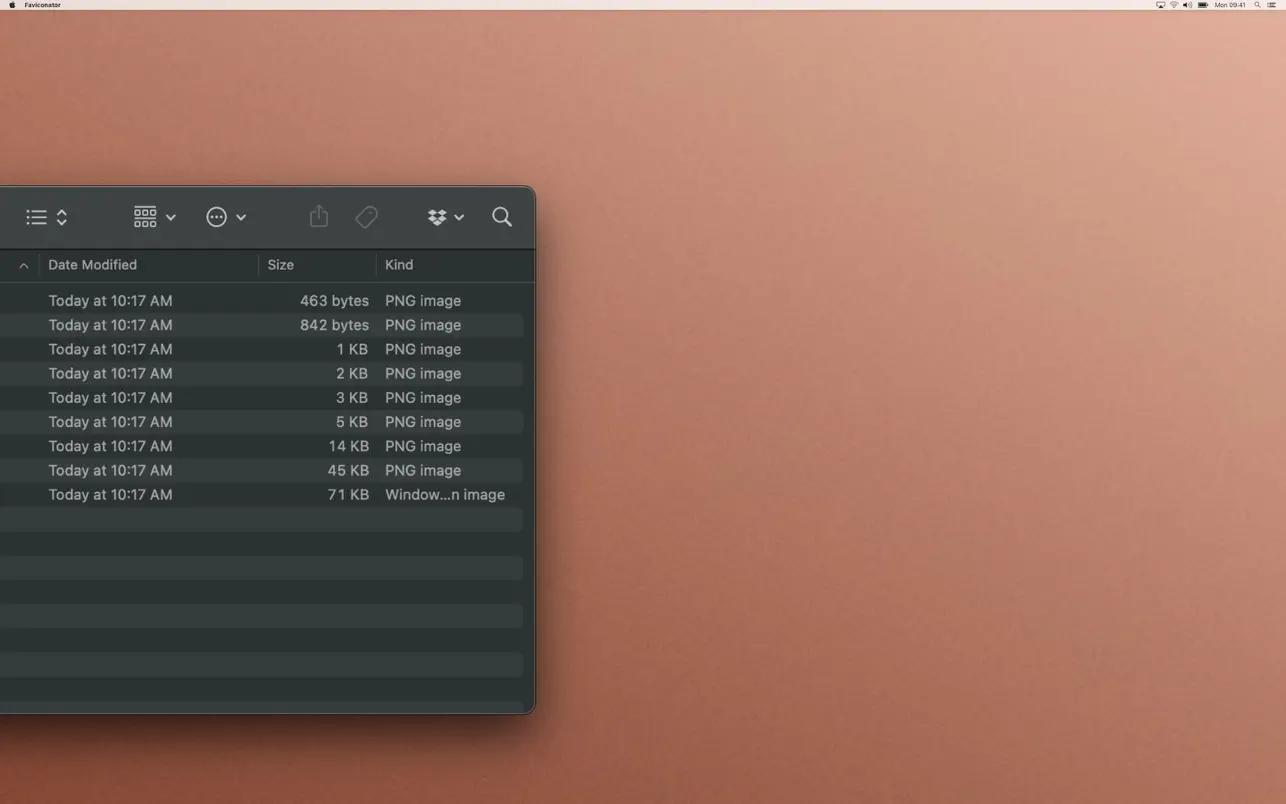Open the Faviconator menu in the menu bar
Screen dimensions: 1286x804
pyautogui.click(x=40, y=4)
